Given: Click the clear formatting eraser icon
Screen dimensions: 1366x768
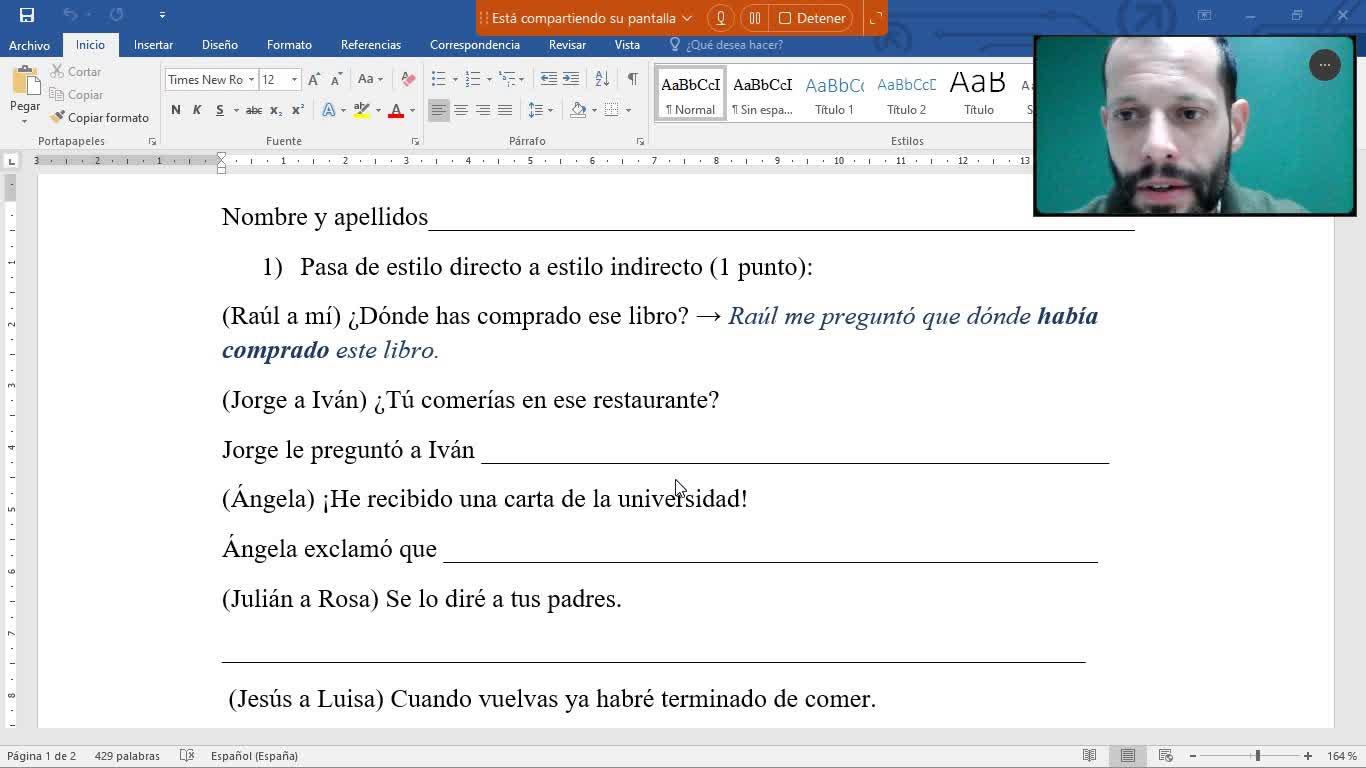Looking at the screenshot, I should 408,79.
